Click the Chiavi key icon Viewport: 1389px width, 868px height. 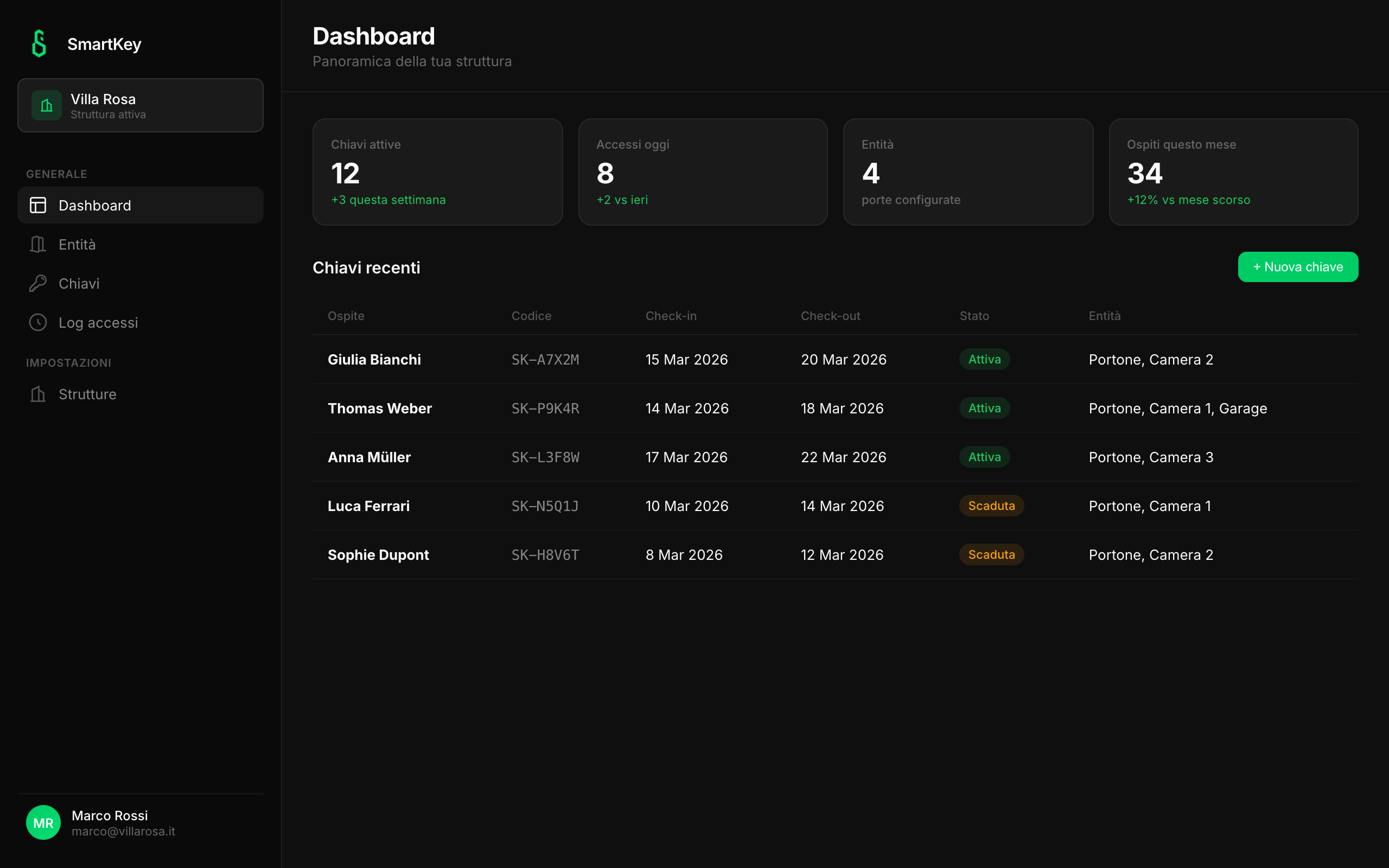[x=38, y=284]
